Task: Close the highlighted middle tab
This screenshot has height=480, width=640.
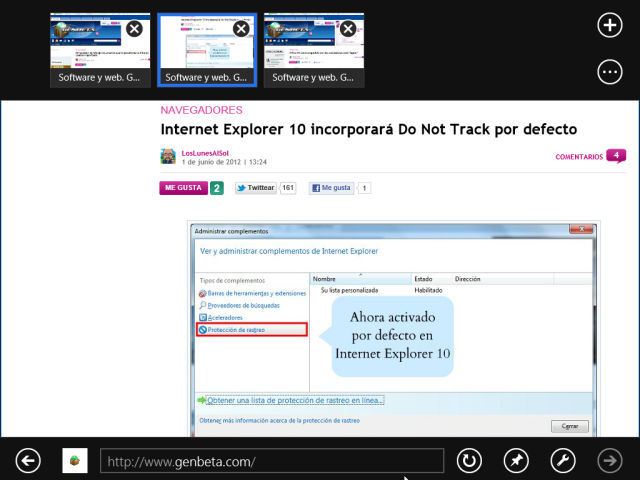Action: coord(241,29)
